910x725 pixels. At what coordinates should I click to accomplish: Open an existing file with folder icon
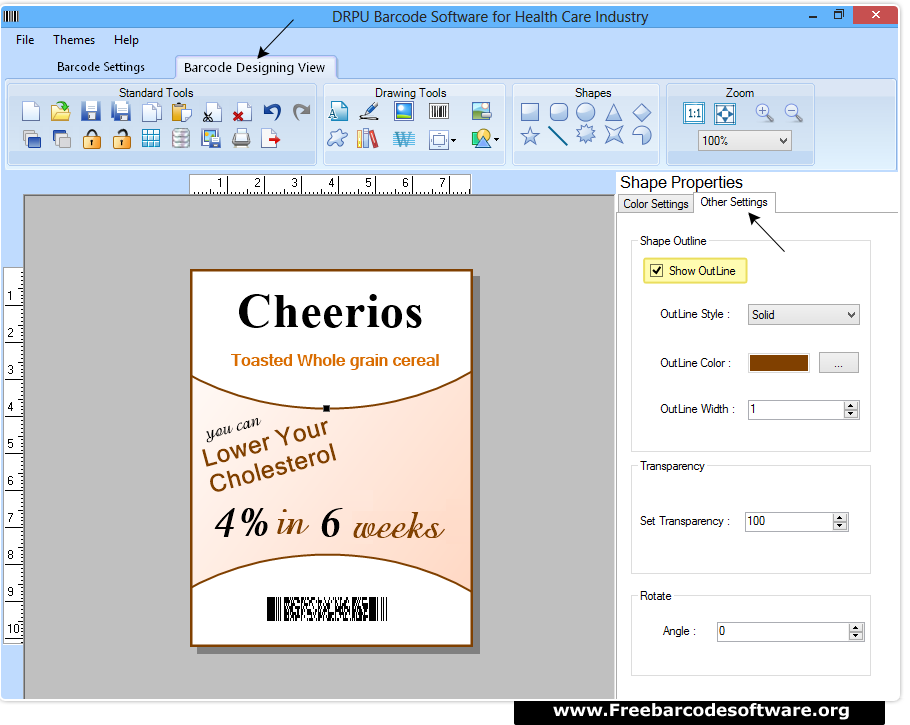pyautogui.click(x=60, y=111)
